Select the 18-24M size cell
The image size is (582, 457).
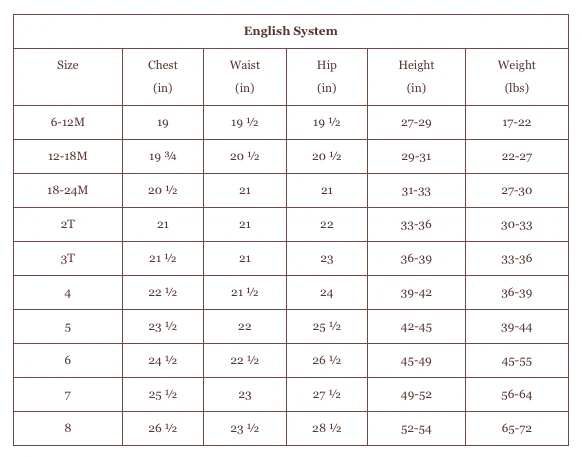[x=68, y=190]
